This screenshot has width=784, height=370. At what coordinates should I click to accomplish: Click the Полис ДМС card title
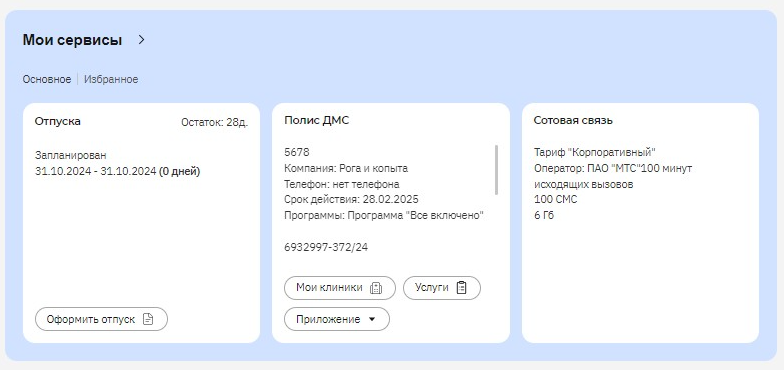[316, 120]
